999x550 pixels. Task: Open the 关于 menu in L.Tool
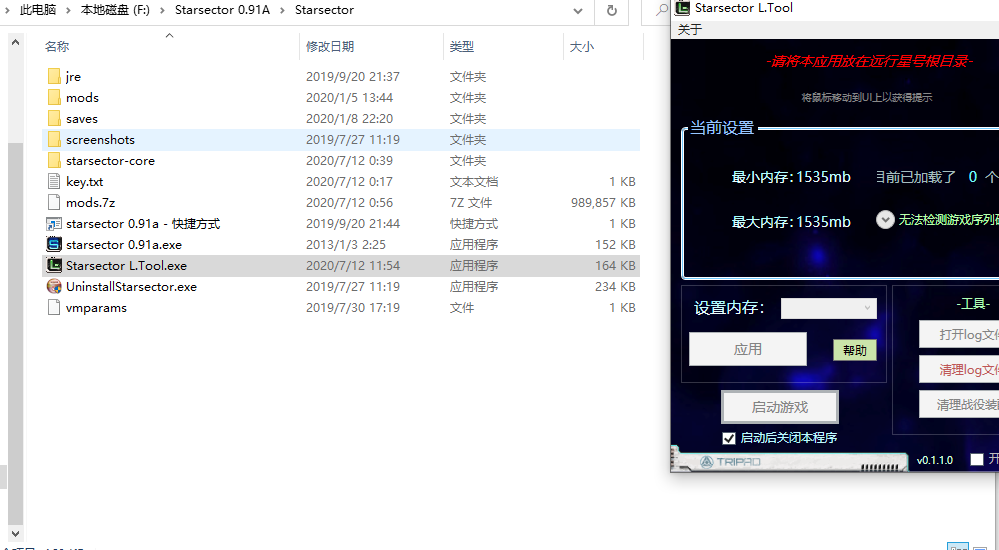tap(690, 30)
